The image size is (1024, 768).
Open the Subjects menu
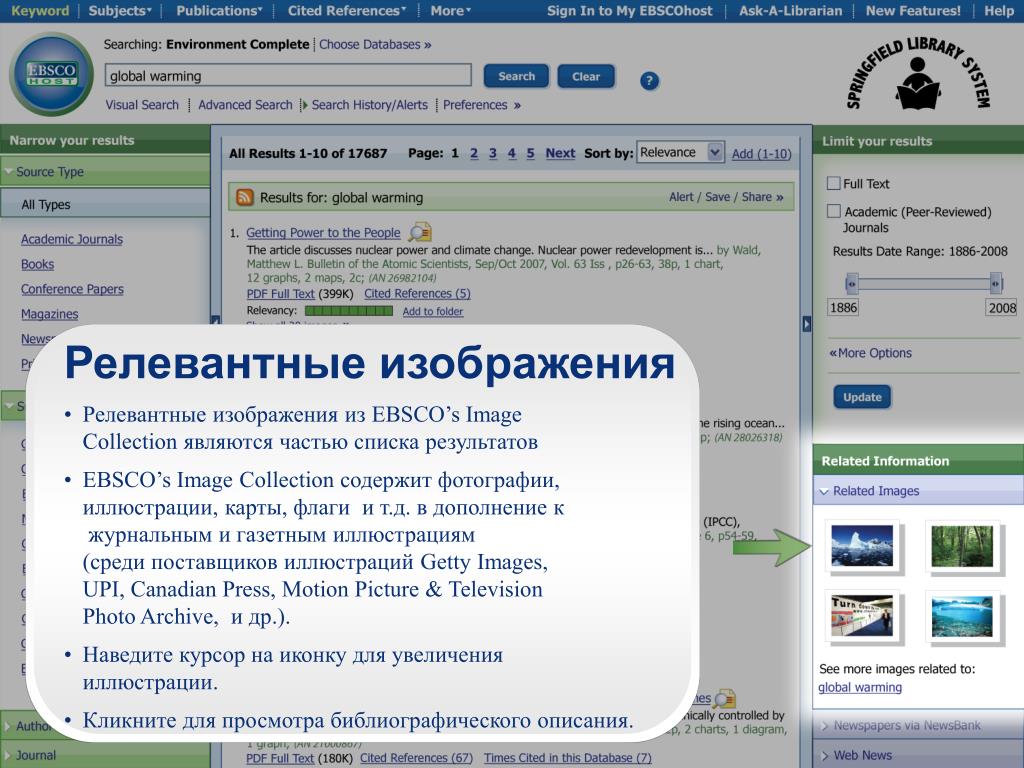pyautogui.click(x=120, y=11)
